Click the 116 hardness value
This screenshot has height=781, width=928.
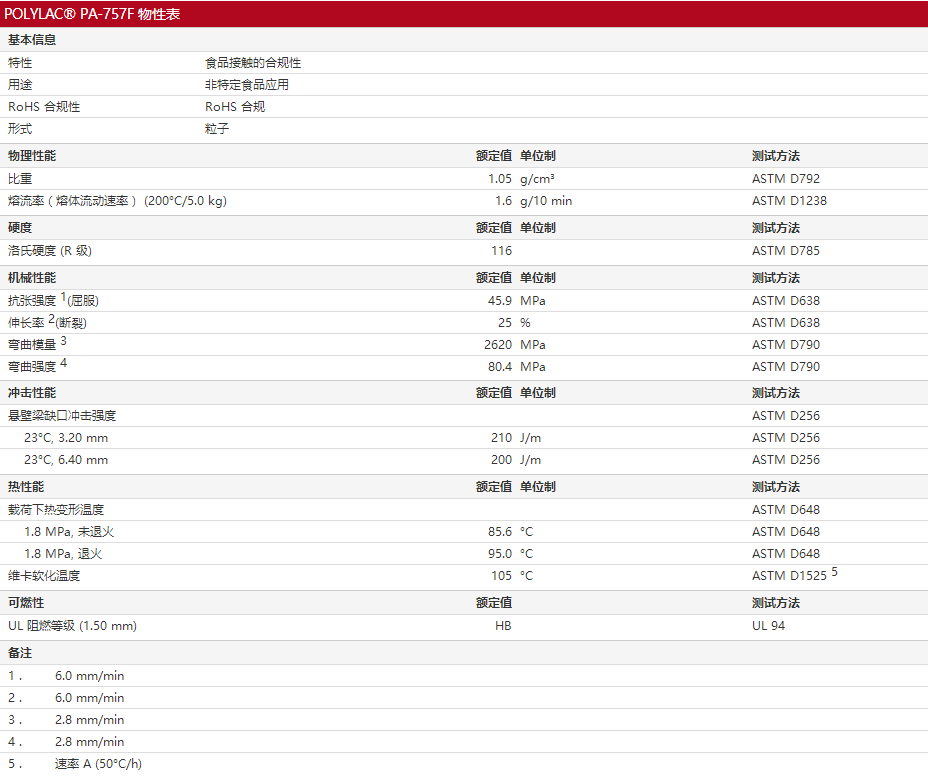pos(501,251)
